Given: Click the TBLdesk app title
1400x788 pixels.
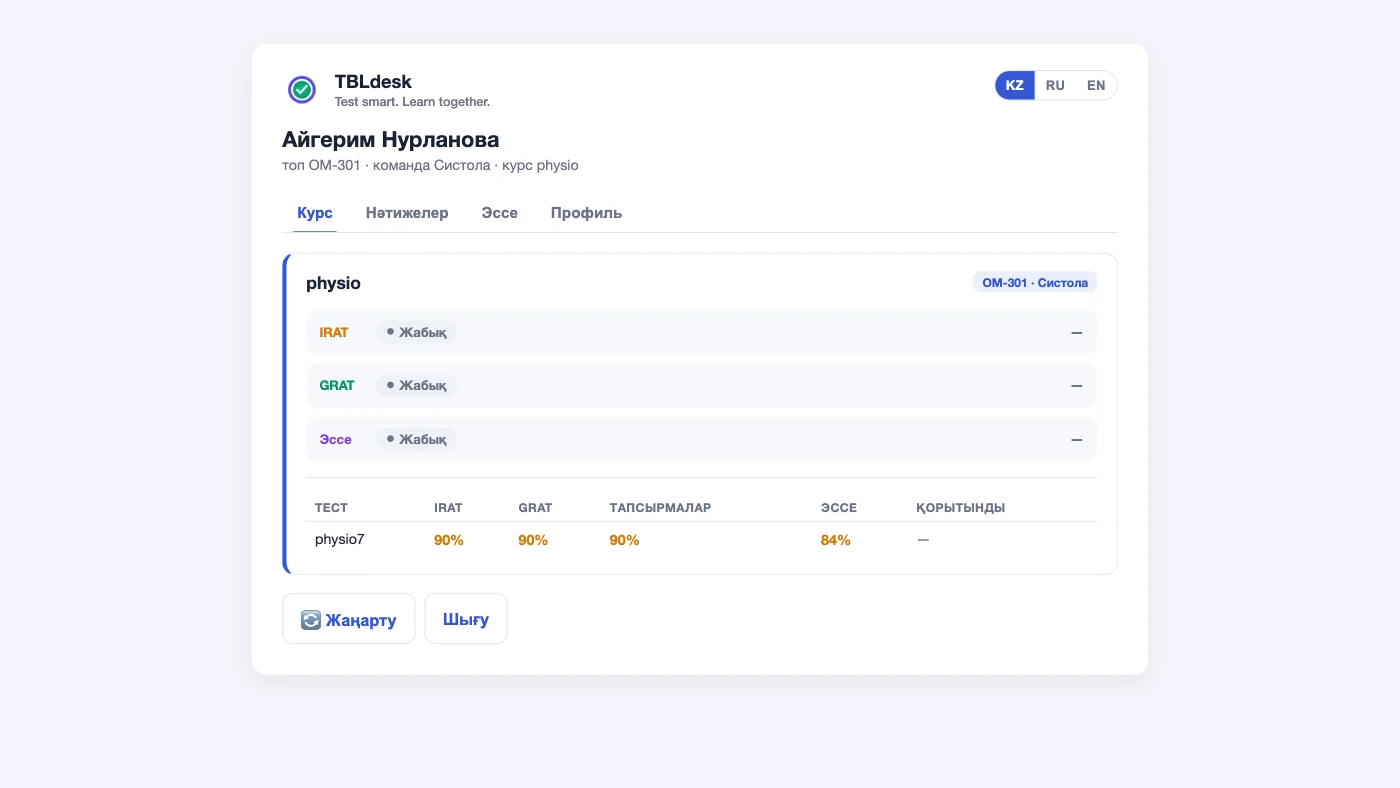Looking at the screenshot, I should (373, 81).
